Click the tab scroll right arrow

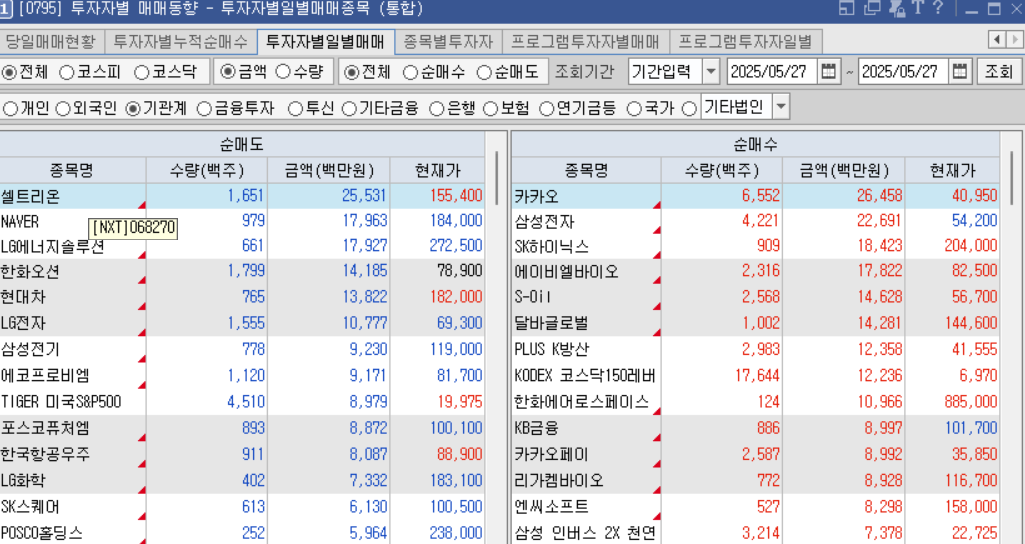[x=1015, y=40]
